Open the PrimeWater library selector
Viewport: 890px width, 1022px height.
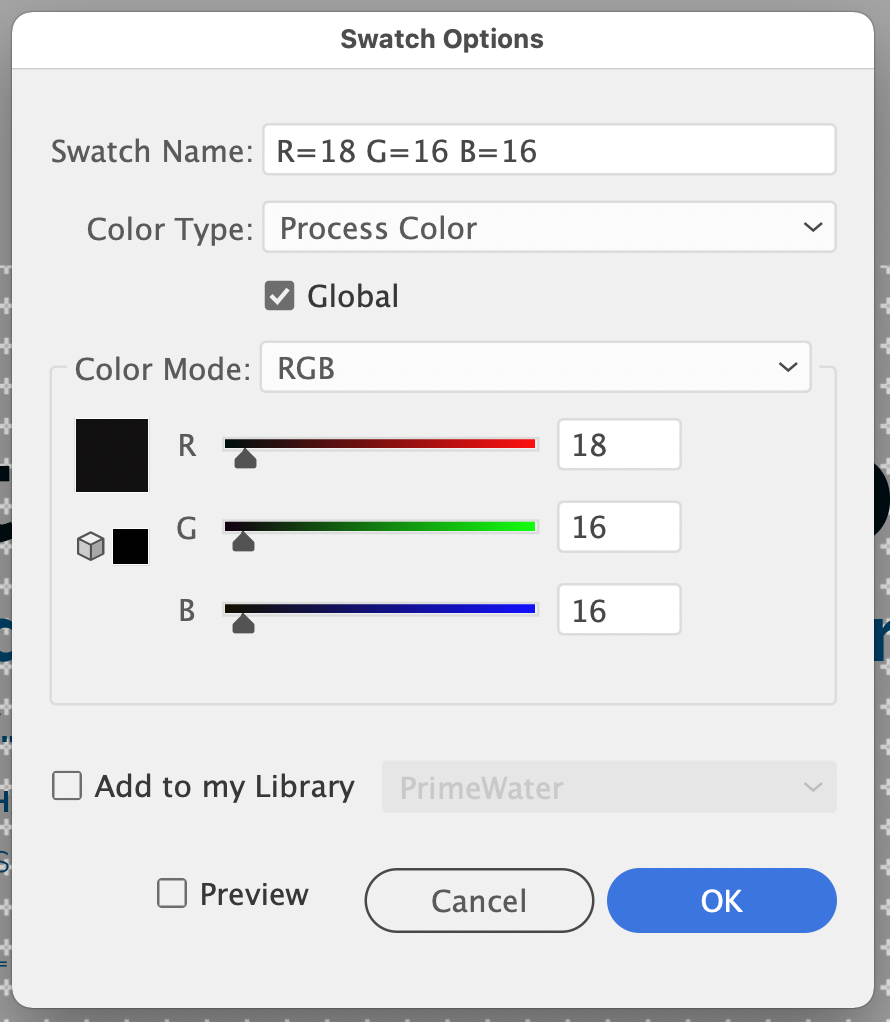coord(609,787)
